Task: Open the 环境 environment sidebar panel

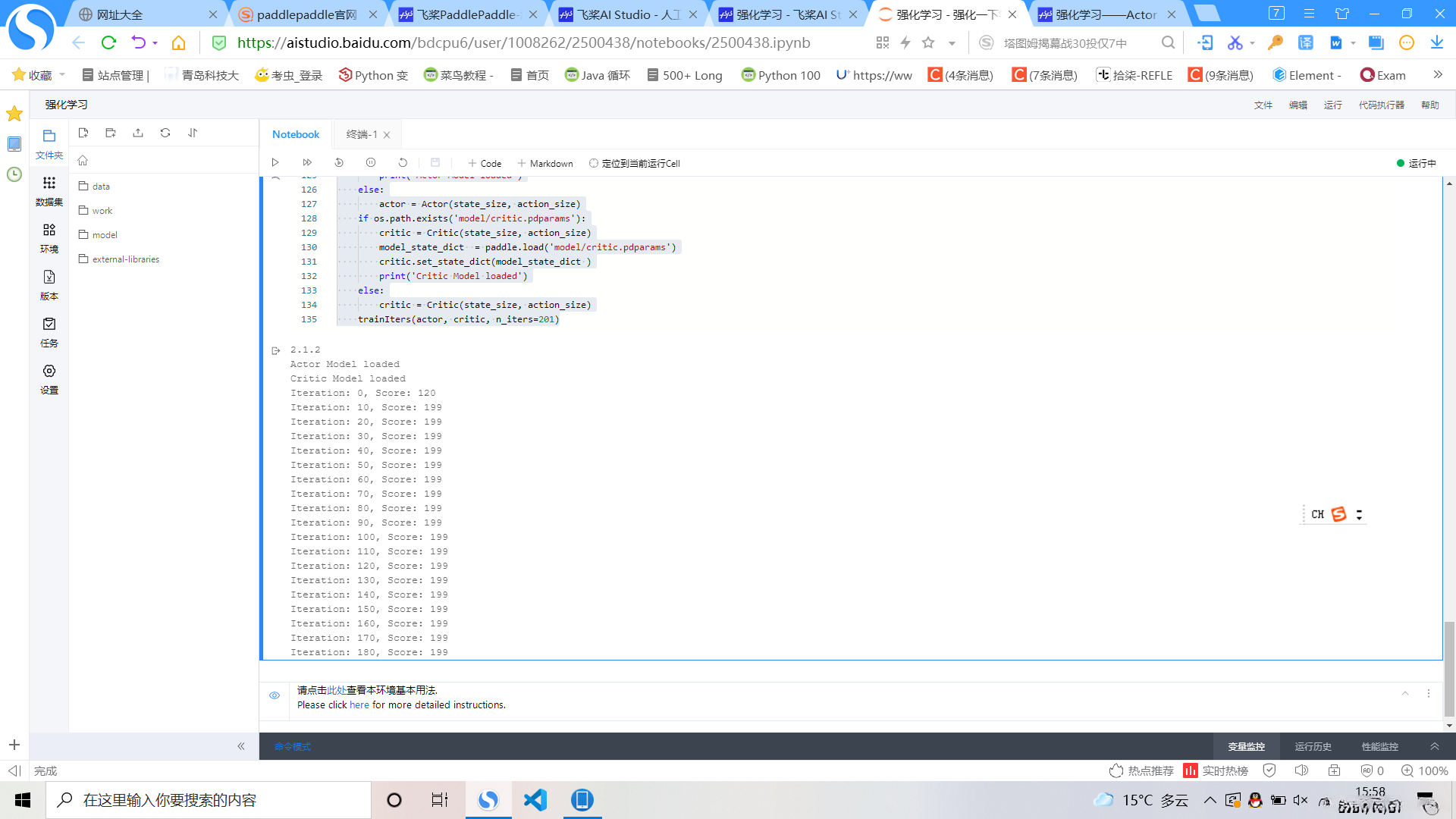Action: (x=49, y=237)
